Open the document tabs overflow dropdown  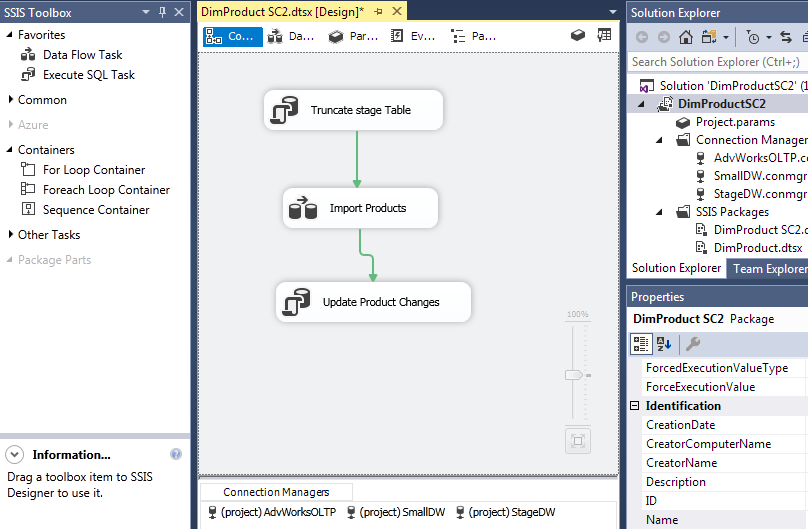click(x=613, y=12)
